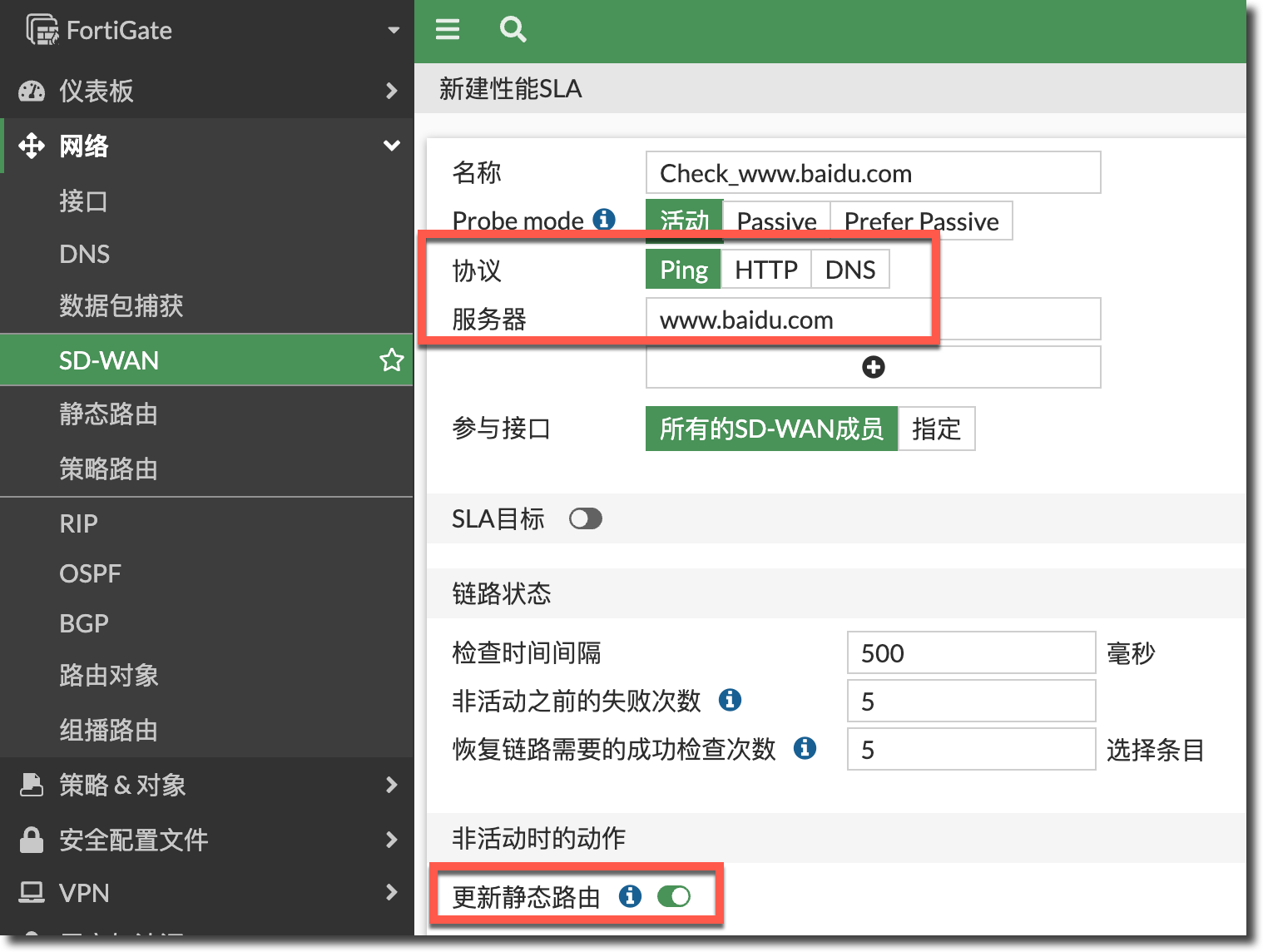Click the star icon next to SD-WAN
The height and width of the screenshot is (952, 1263).
tap(391, 360)
